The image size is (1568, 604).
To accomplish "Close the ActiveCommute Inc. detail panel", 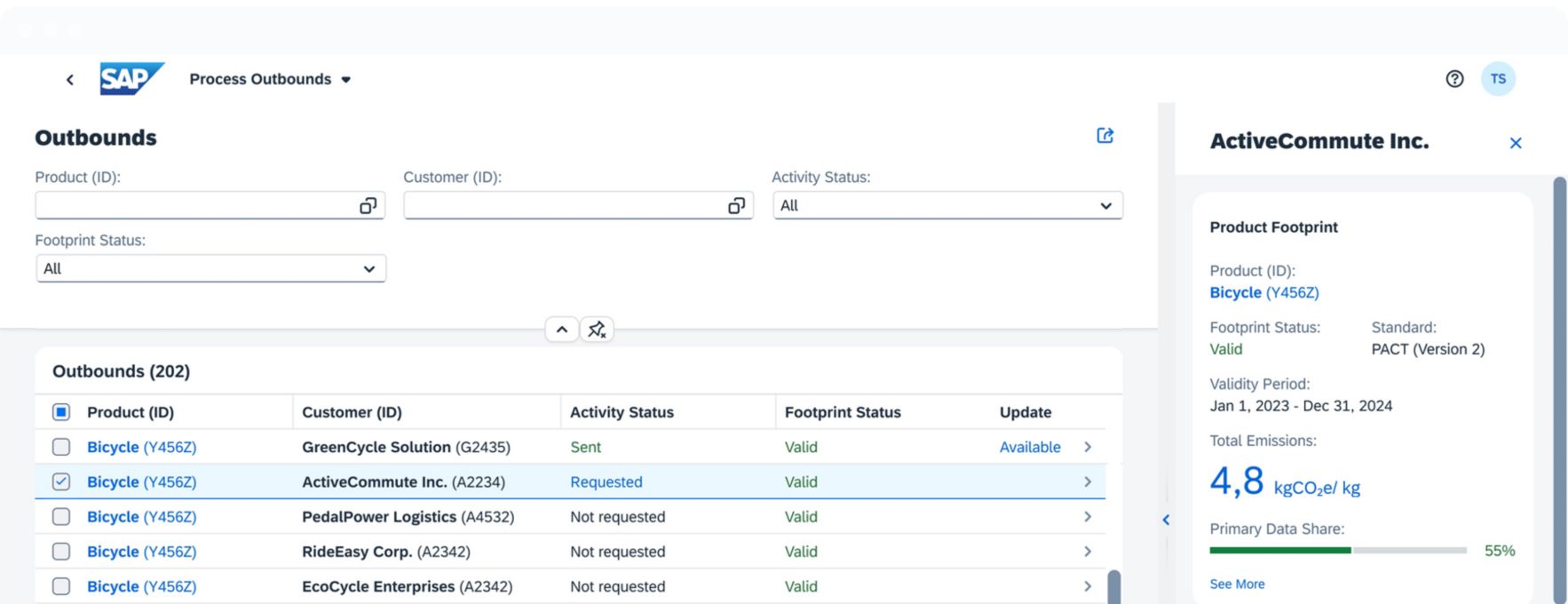I will [x=1516, y=143].
